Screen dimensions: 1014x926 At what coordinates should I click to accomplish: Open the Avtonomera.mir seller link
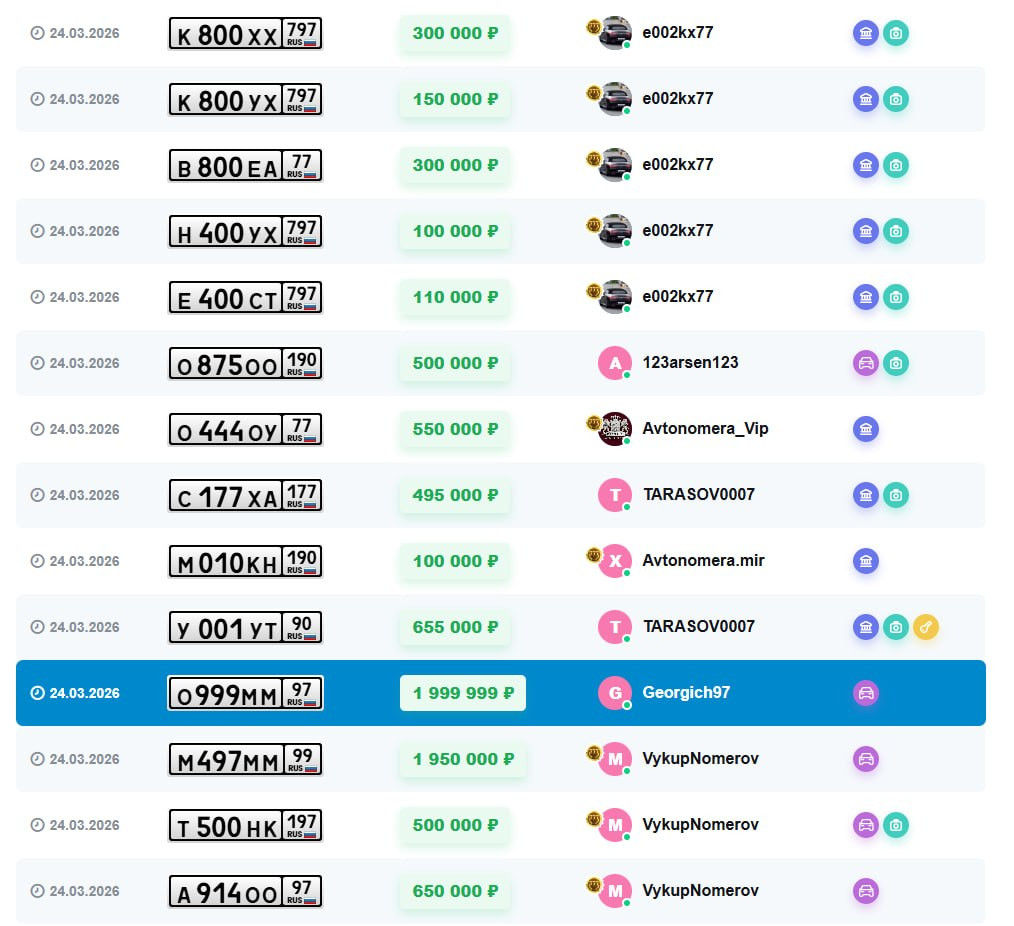703,560
